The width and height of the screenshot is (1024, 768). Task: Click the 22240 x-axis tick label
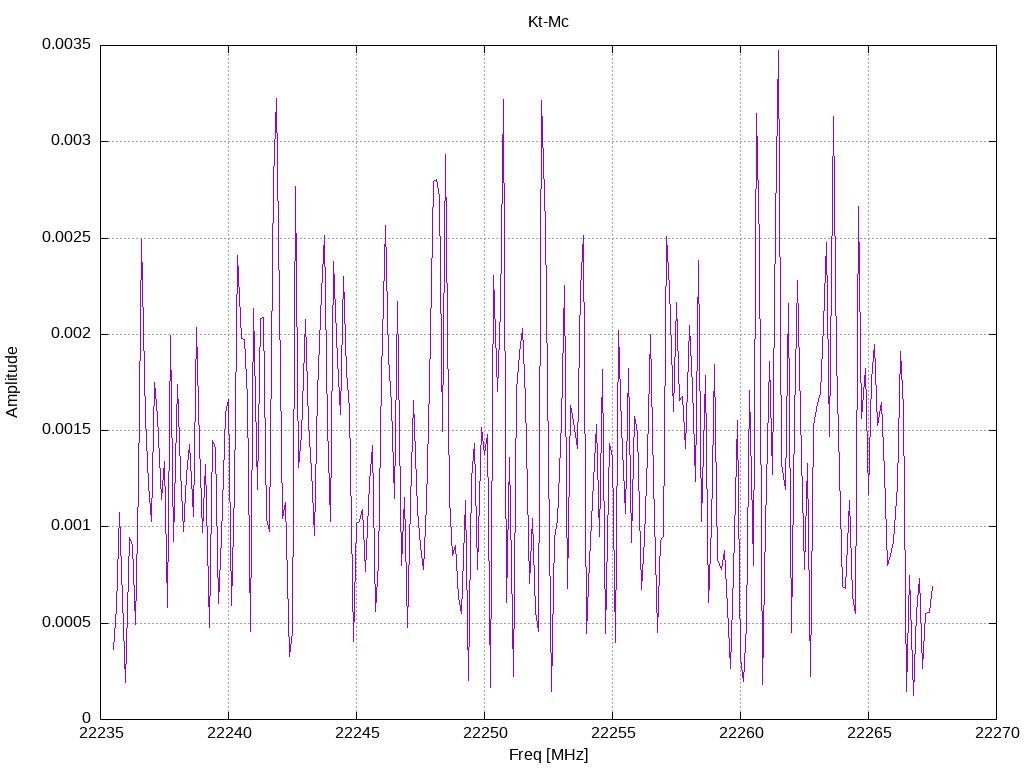click(x=229, y=733)
